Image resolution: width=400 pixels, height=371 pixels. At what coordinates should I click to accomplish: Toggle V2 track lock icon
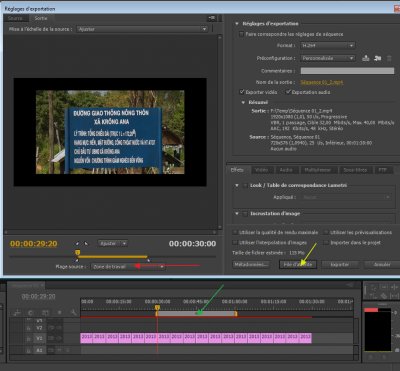click(29, 328)
